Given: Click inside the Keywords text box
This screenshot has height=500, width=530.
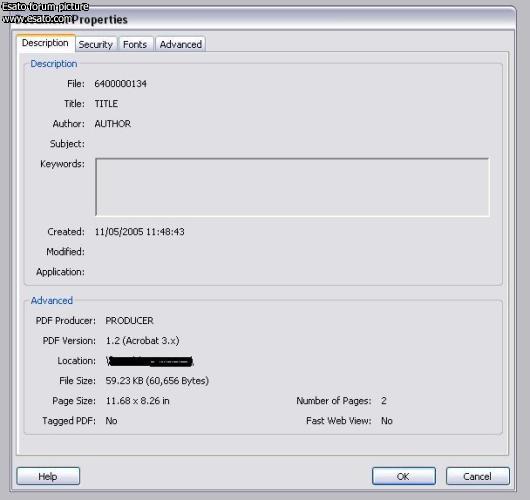Looking at the screenshot, I should (x=292, y=187).
